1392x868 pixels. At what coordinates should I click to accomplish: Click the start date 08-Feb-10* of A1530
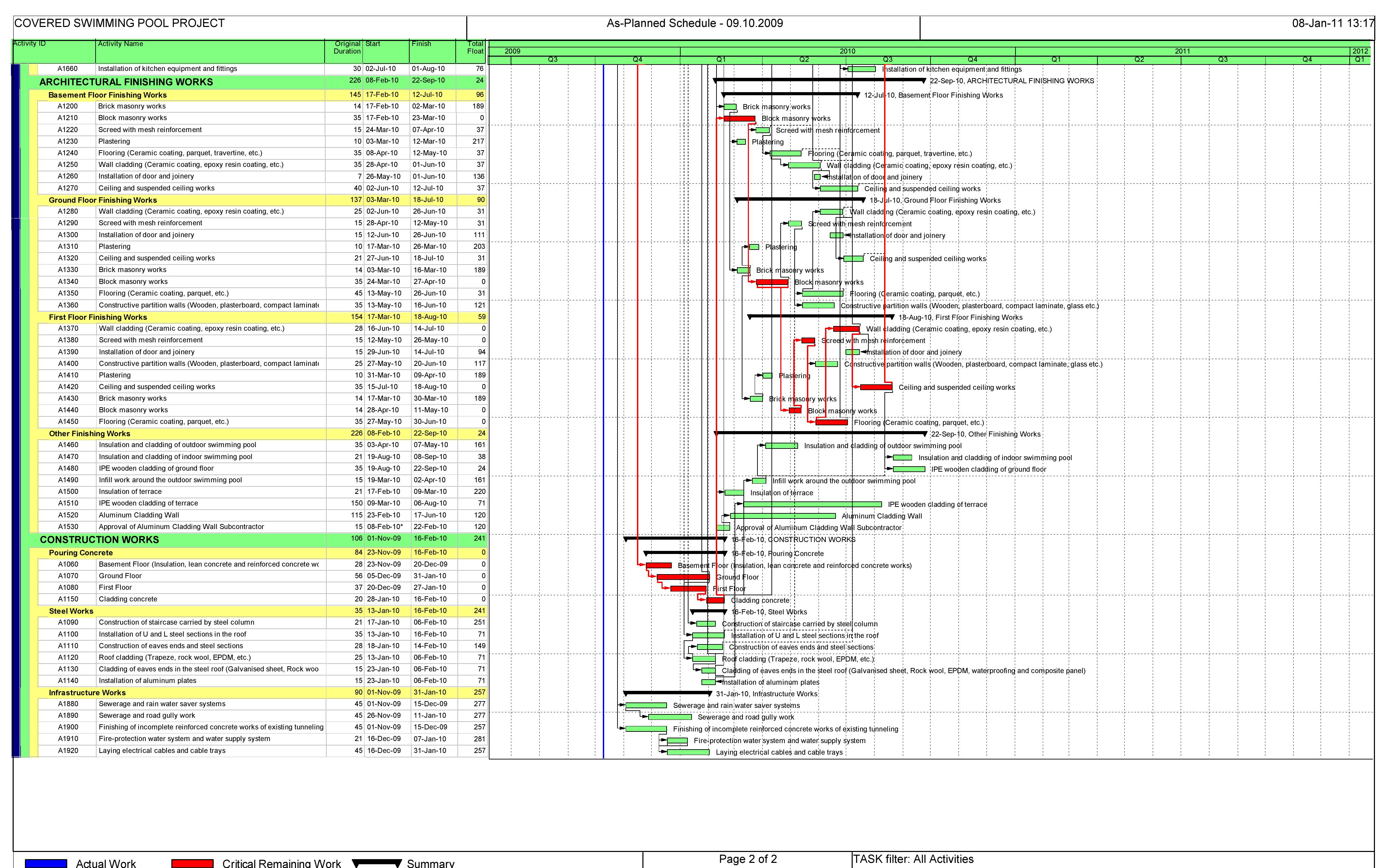click(384, 526)
